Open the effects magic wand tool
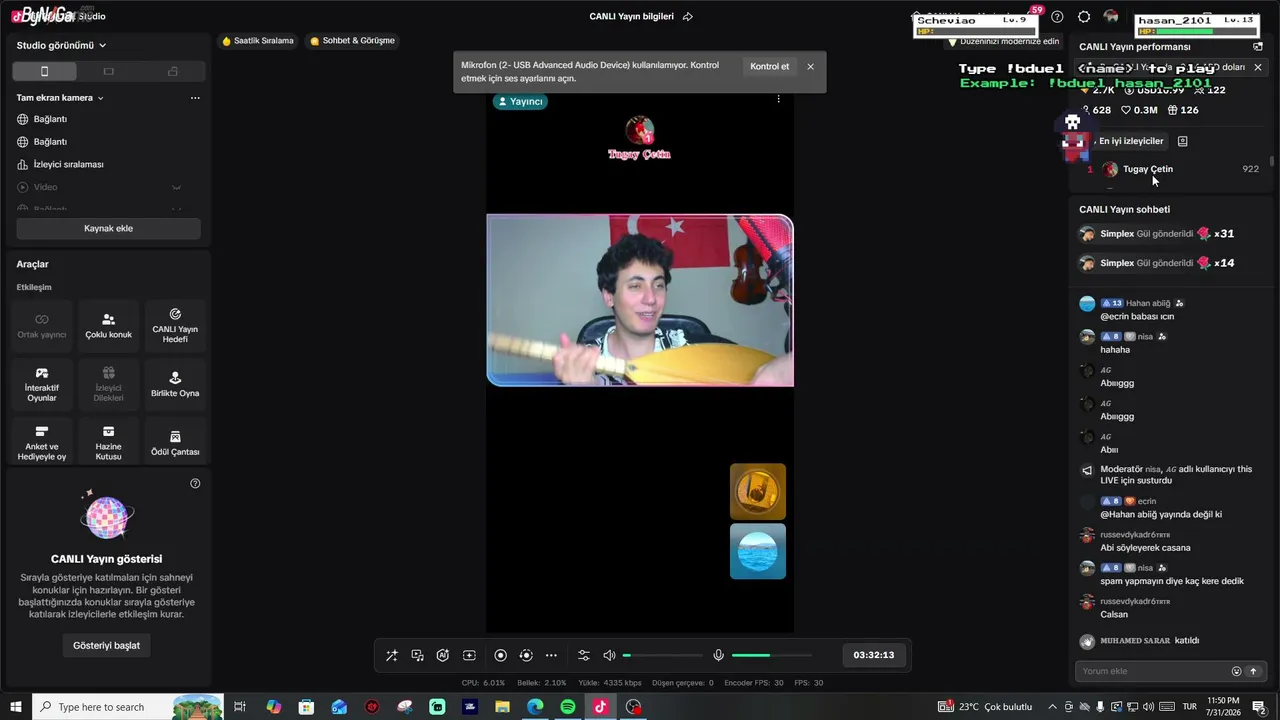Viewport: 1280px width, 720px height. pos(392,655)
